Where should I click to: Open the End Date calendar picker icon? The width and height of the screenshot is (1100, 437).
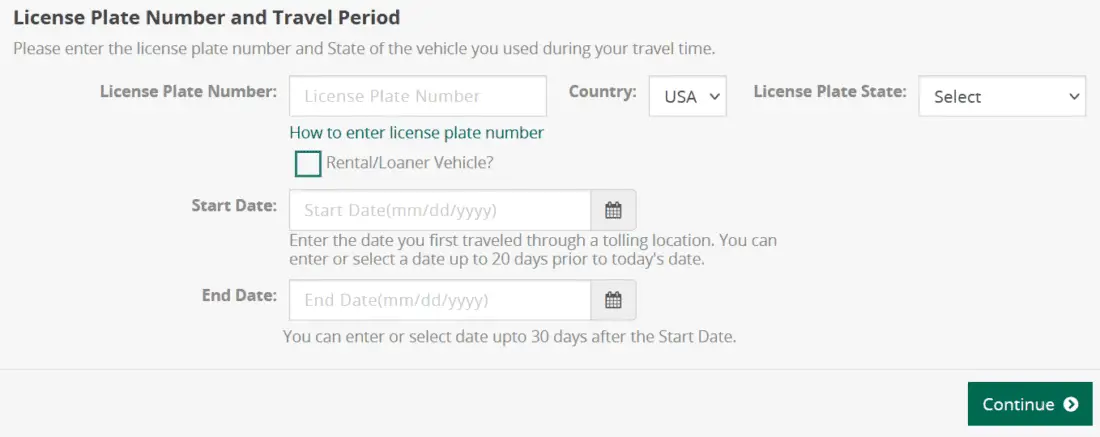(x=613, y=300)
